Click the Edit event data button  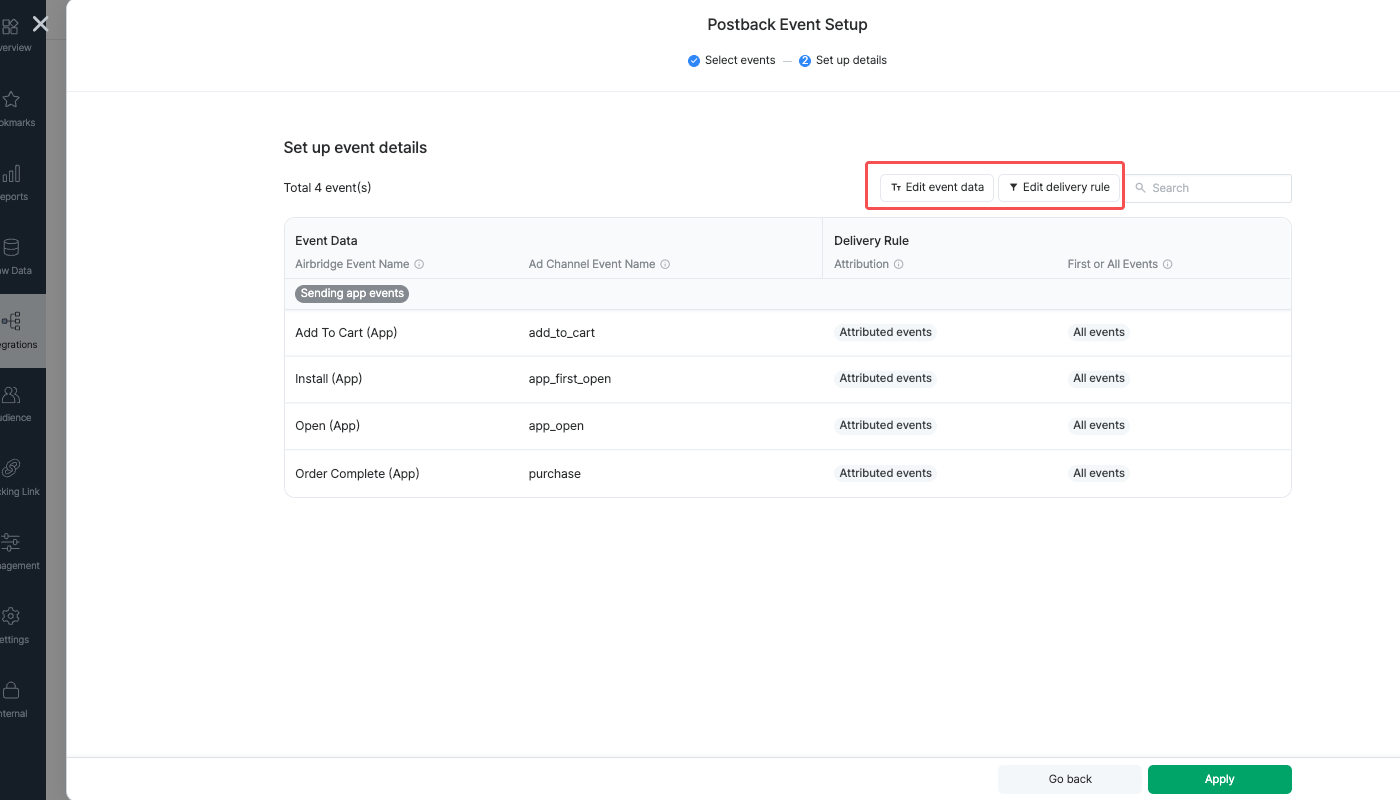click(x=937, y=187)
